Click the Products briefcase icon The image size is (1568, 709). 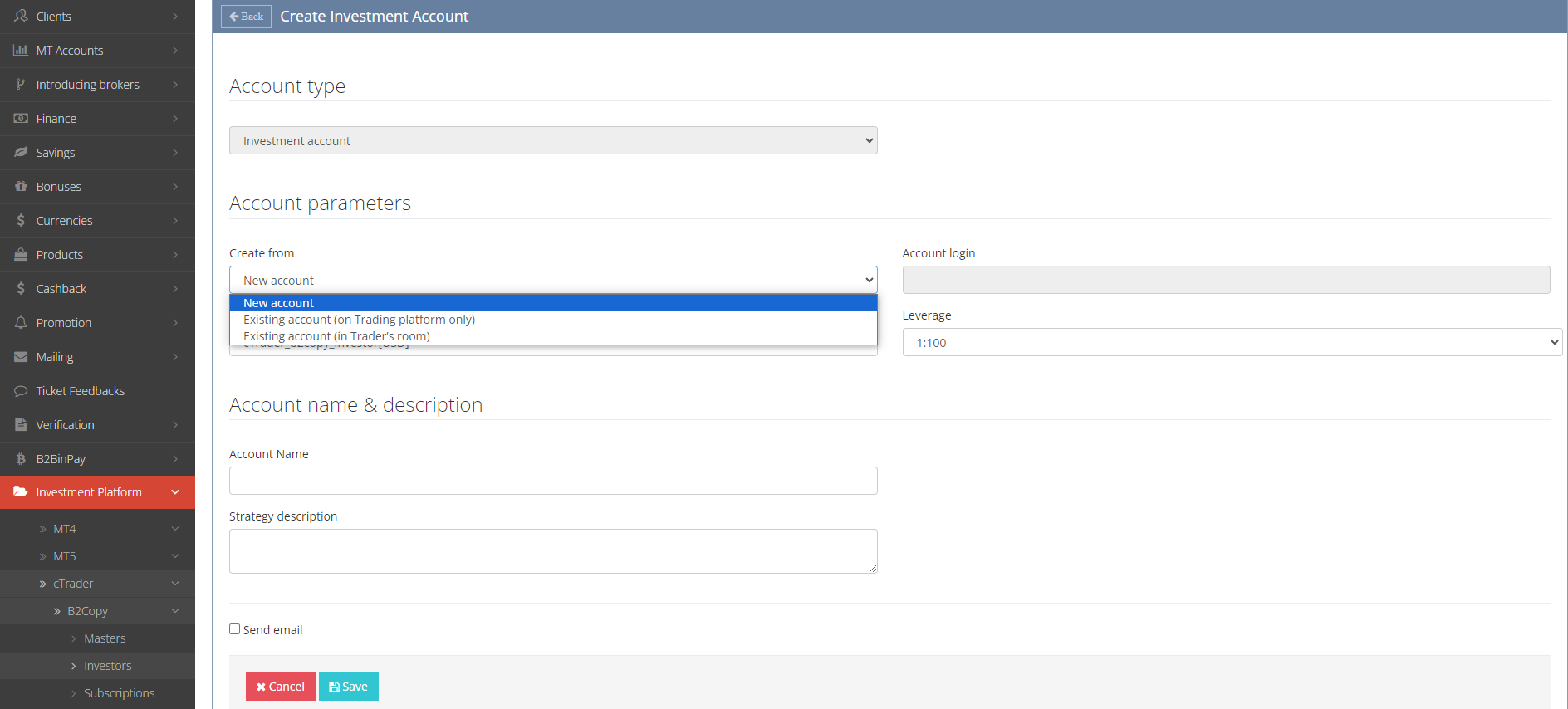pyautogui.click(x=21, y=255)
